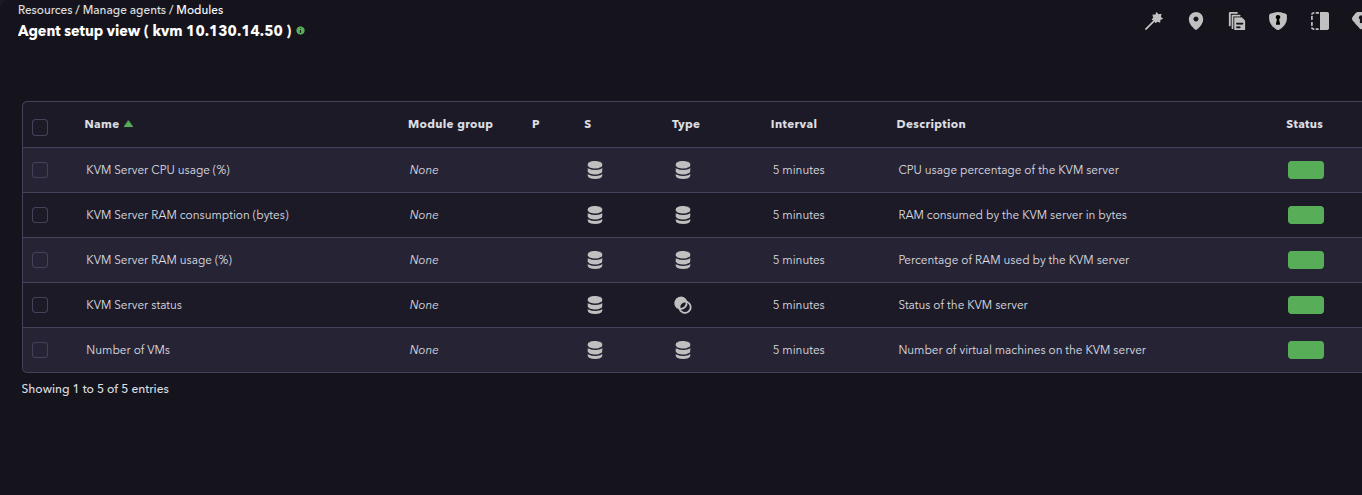Click S column database icon for CPU usage row
The height and width of the screenshot is (495, 1362).
tap(595, 170)
